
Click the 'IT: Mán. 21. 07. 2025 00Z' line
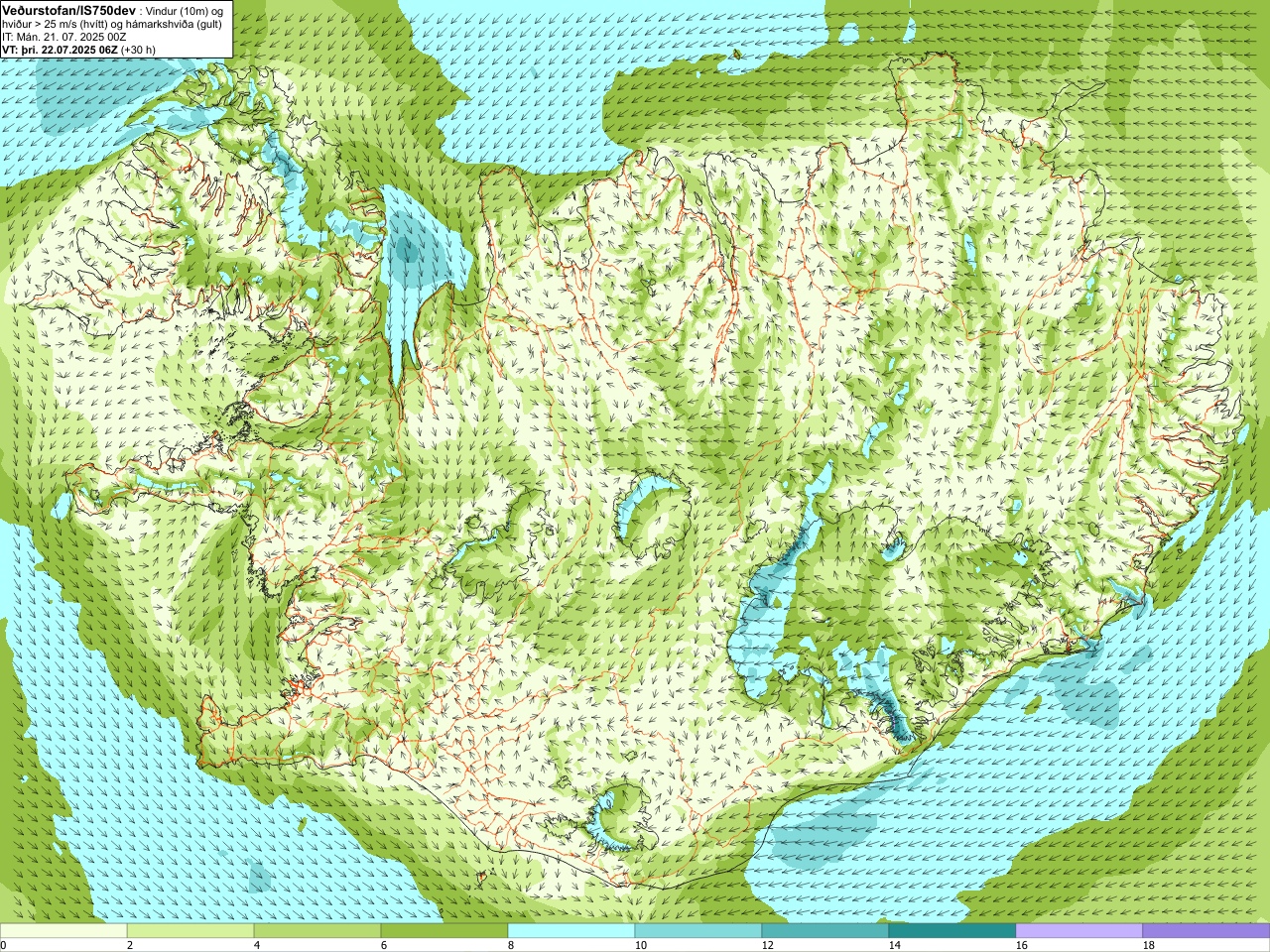click(64, 36)
